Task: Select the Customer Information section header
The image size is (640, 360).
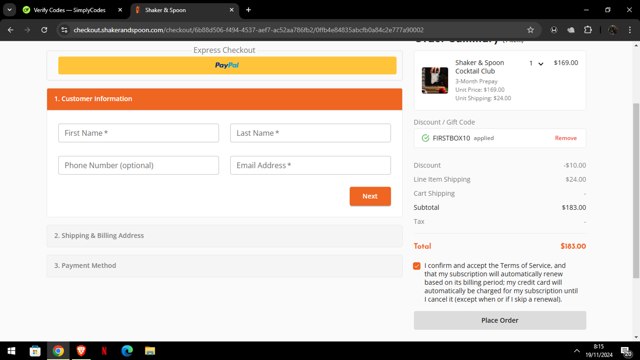Action: click(x=224, y=99)
